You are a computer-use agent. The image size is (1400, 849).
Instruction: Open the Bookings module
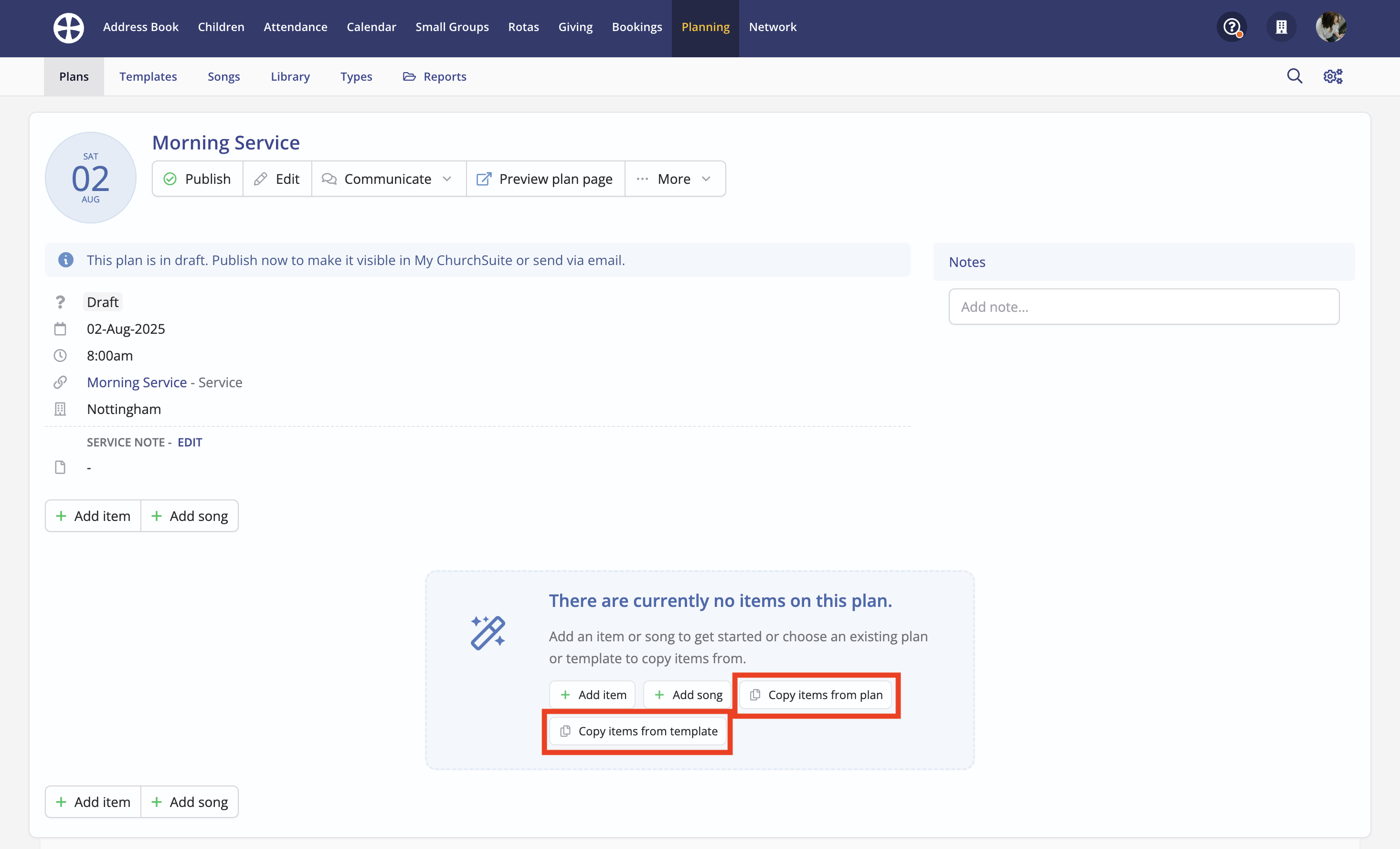click(x=637, y=27)
